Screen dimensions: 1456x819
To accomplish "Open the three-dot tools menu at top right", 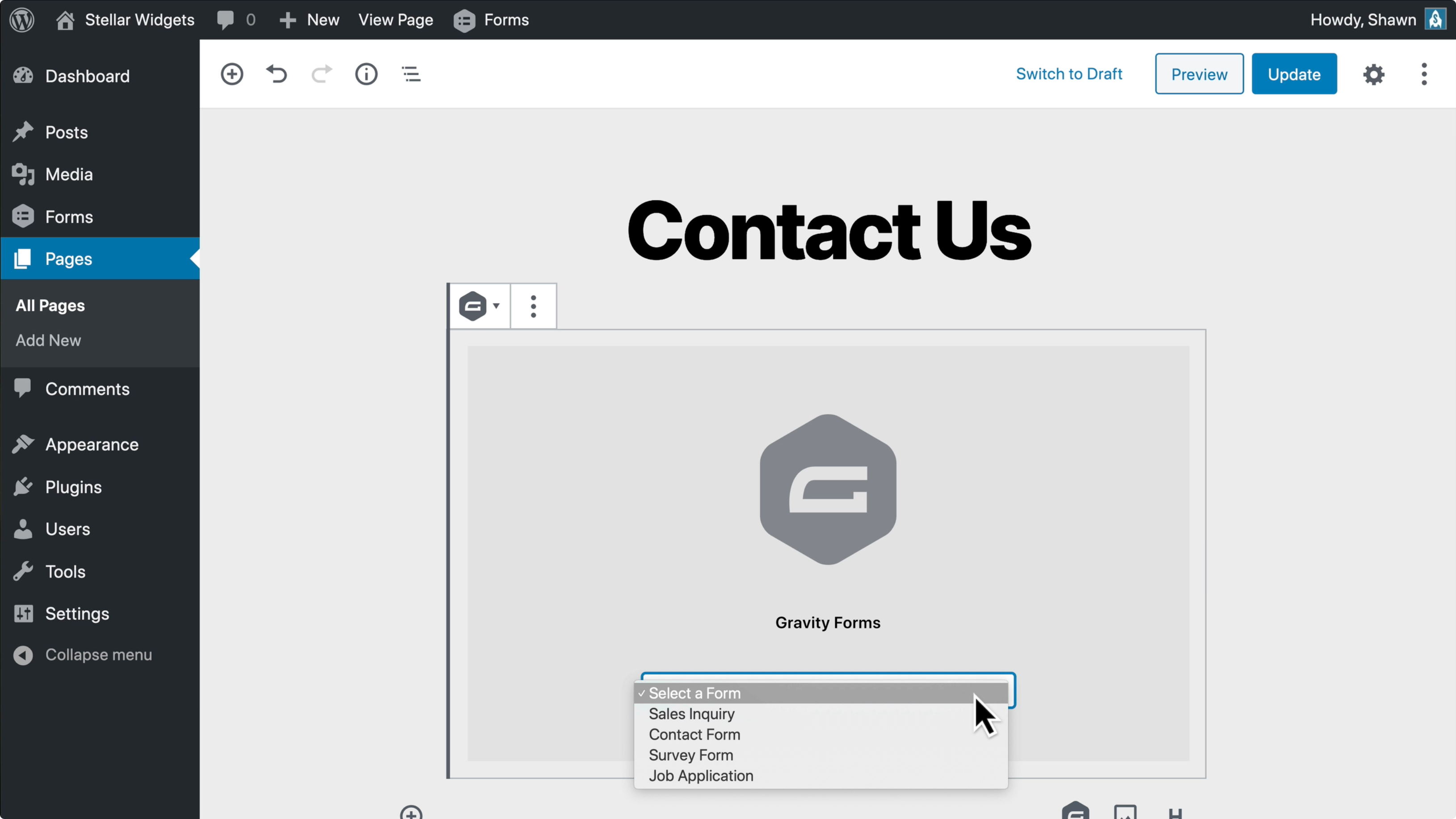I will pyautogui.click(x=1424, y=74).
